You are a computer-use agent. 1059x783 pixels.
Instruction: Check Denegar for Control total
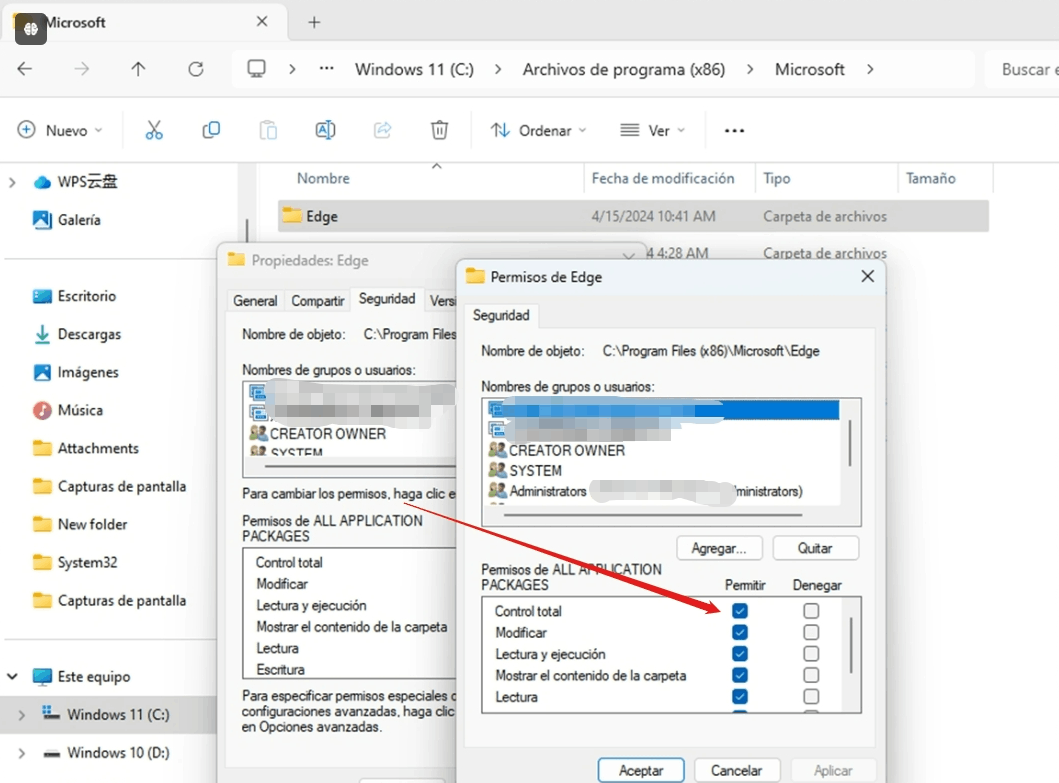tap(811, 611)
